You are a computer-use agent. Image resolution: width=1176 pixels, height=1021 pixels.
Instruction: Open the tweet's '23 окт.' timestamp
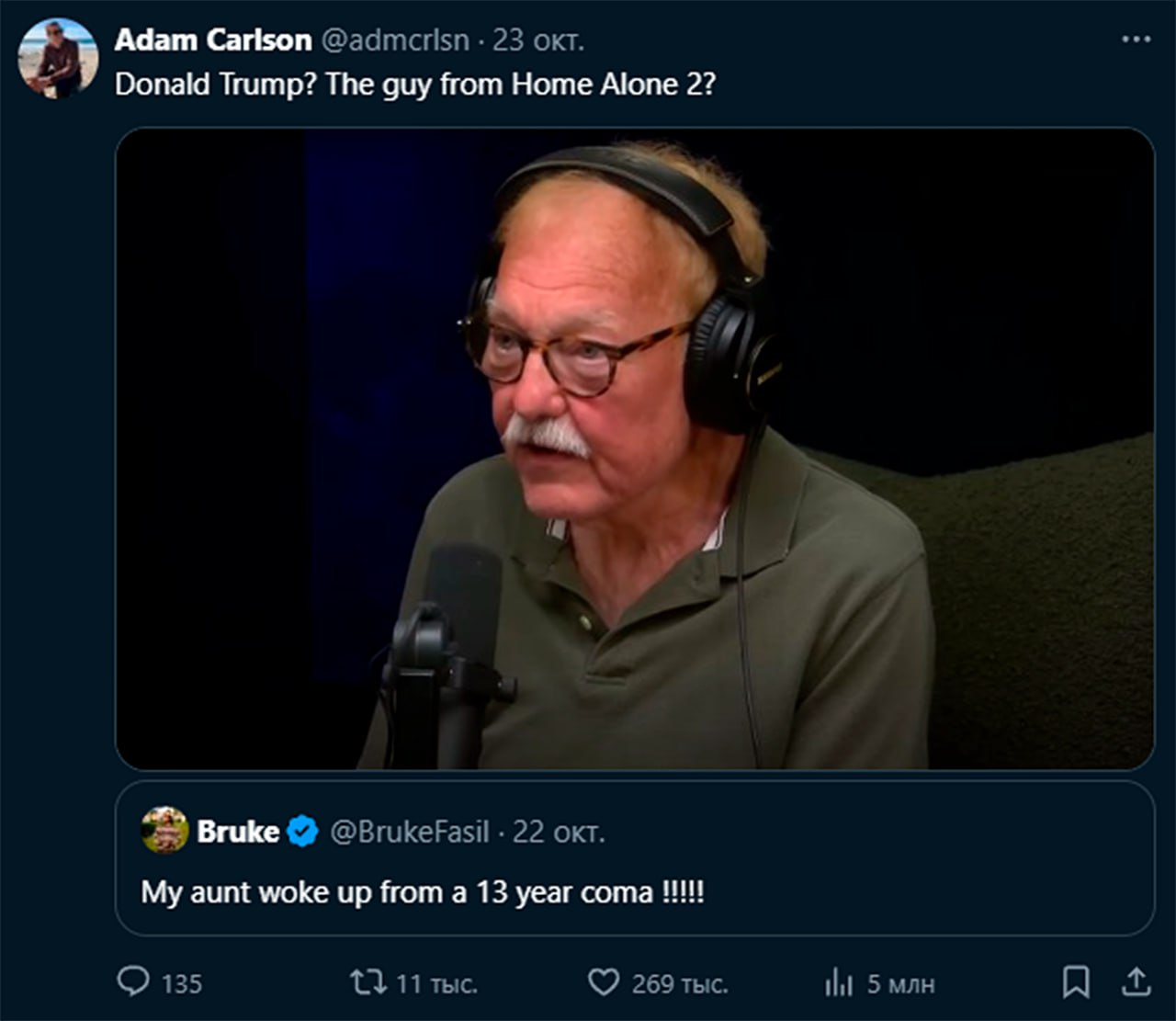538,40
